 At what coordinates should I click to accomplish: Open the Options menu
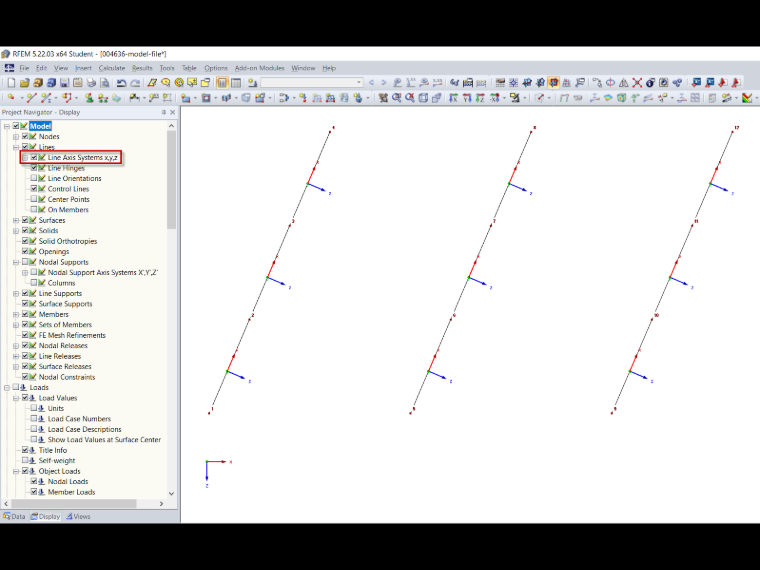click(x=216, y=68)
